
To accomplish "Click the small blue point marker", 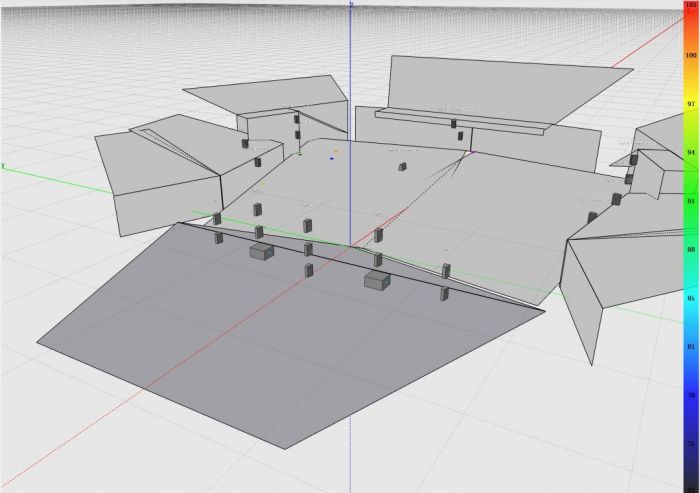I will [331, 158].
